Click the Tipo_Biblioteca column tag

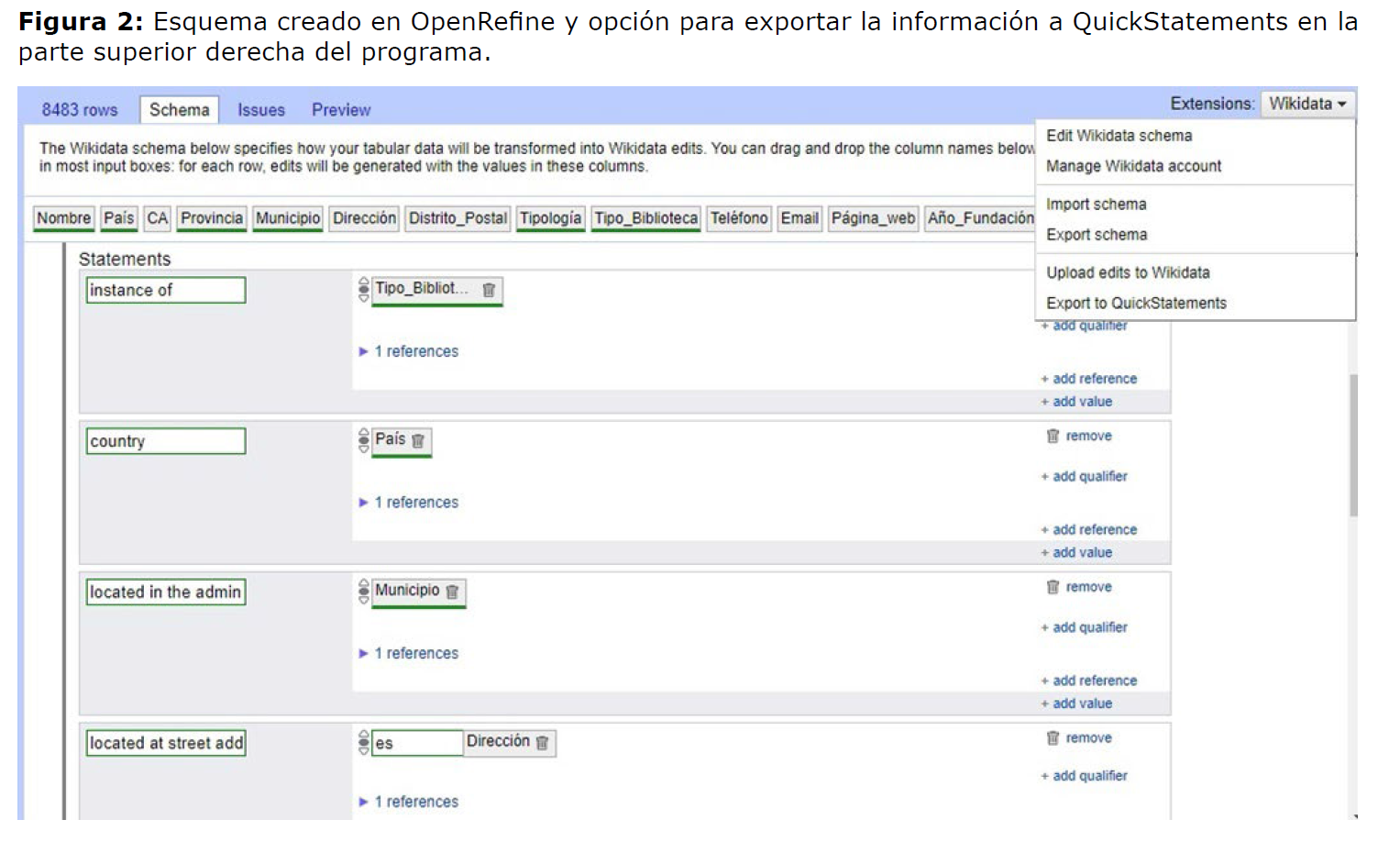click(646, 218)
